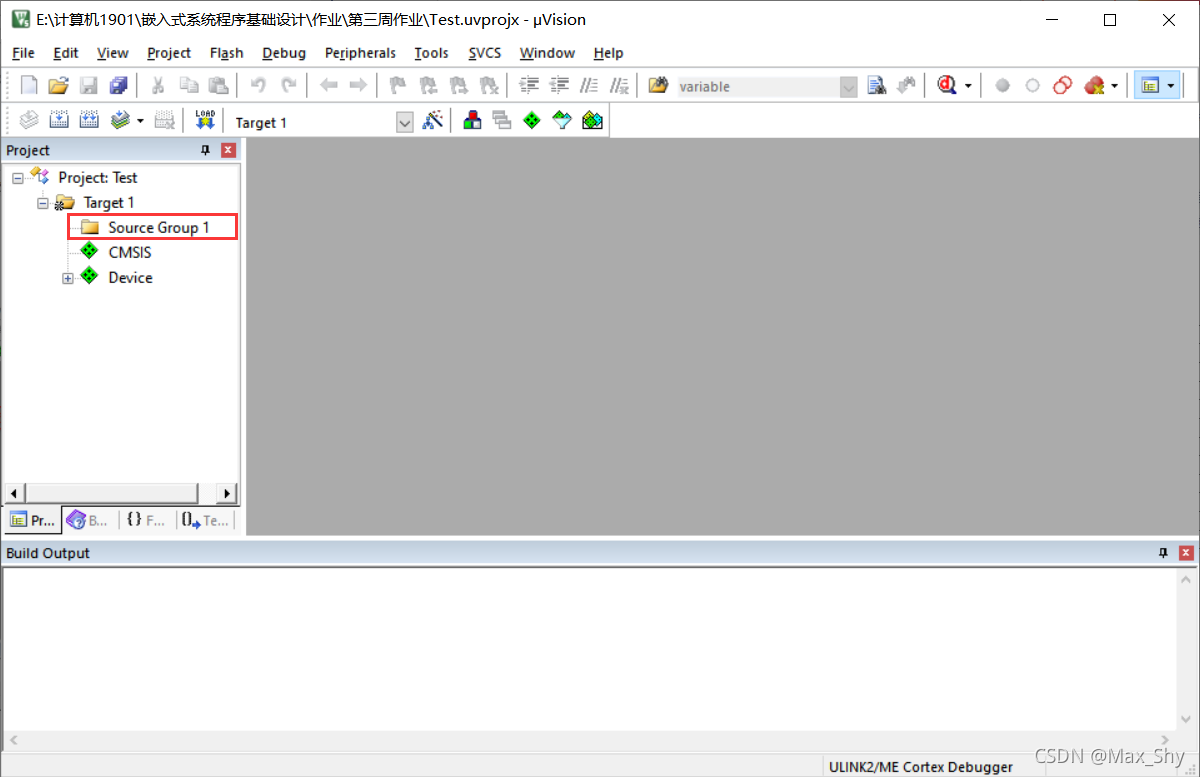Open the Peripherals menu

360,53
